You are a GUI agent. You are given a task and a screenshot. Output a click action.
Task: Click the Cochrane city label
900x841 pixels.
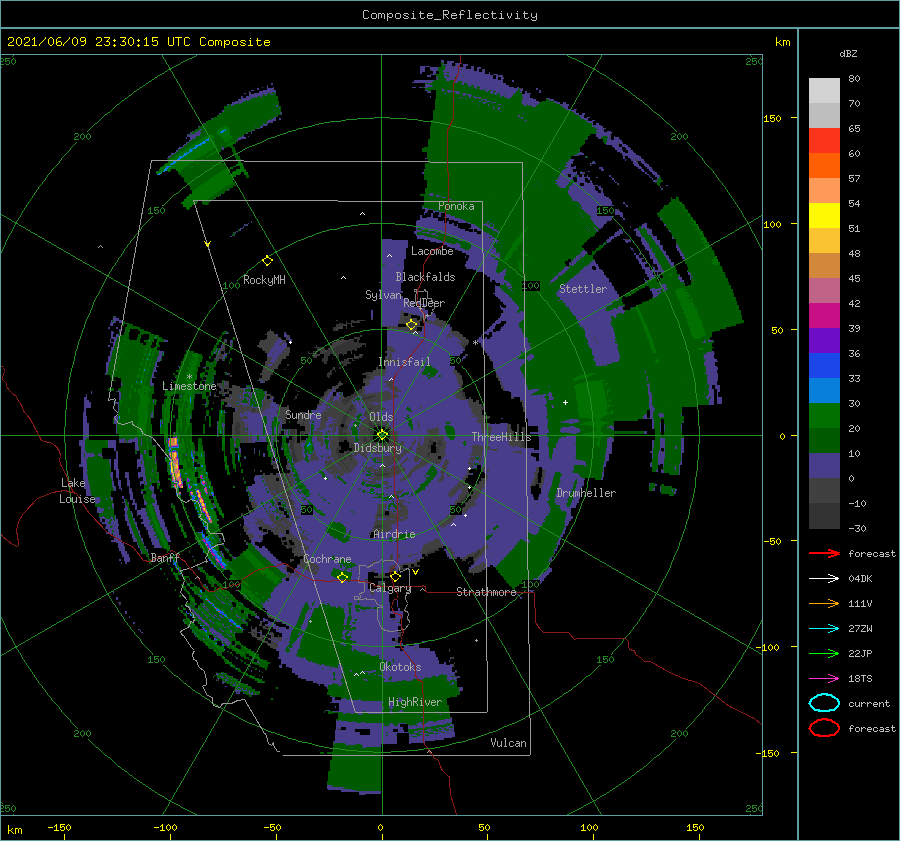pyautogui.click(x=327, y=559)
